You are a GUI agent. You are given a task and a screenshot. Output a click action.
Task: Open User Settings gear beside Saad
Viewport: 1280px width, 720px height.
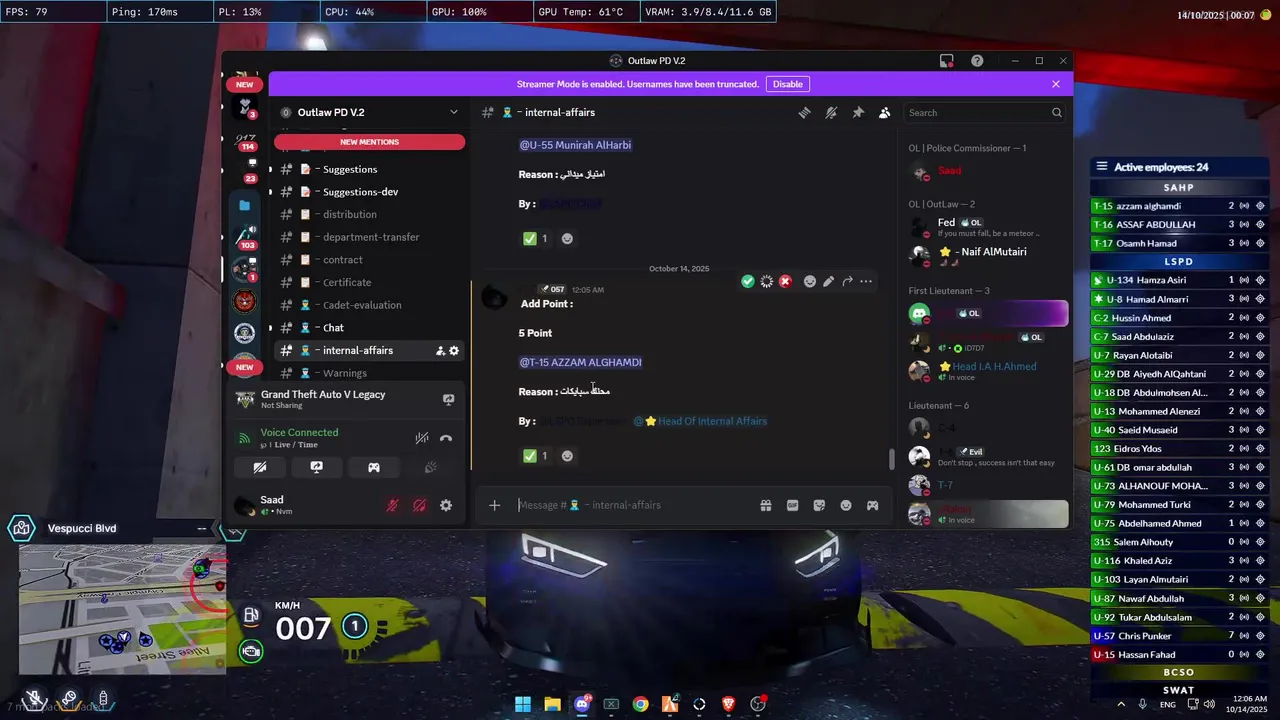pyautogui.click(x=446, y=505)
